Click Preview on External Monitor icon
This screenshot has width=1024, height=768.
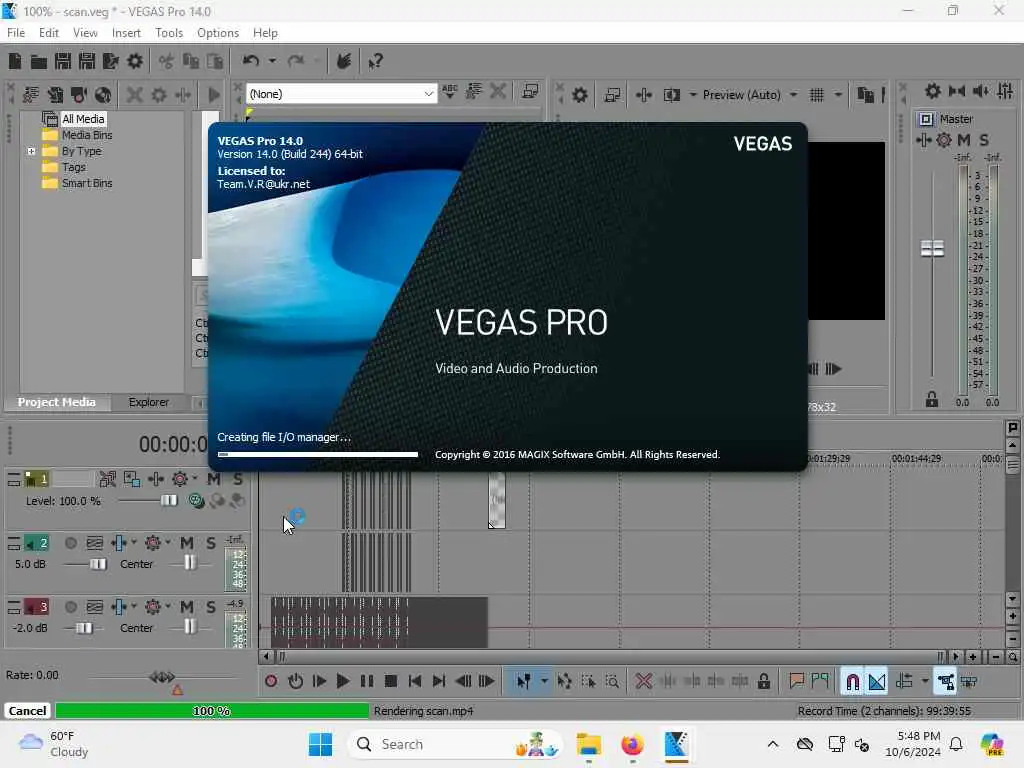tap(612, 95)
